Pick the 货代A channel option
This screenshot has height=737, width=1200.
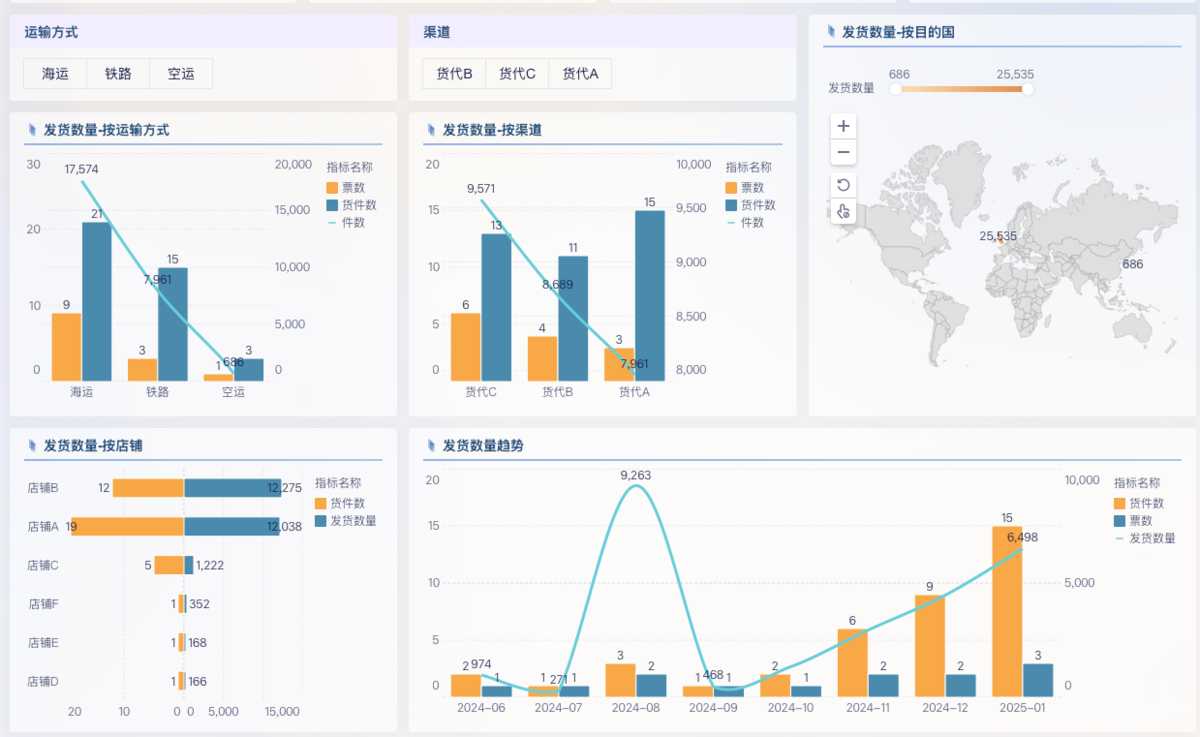(580, 74)
